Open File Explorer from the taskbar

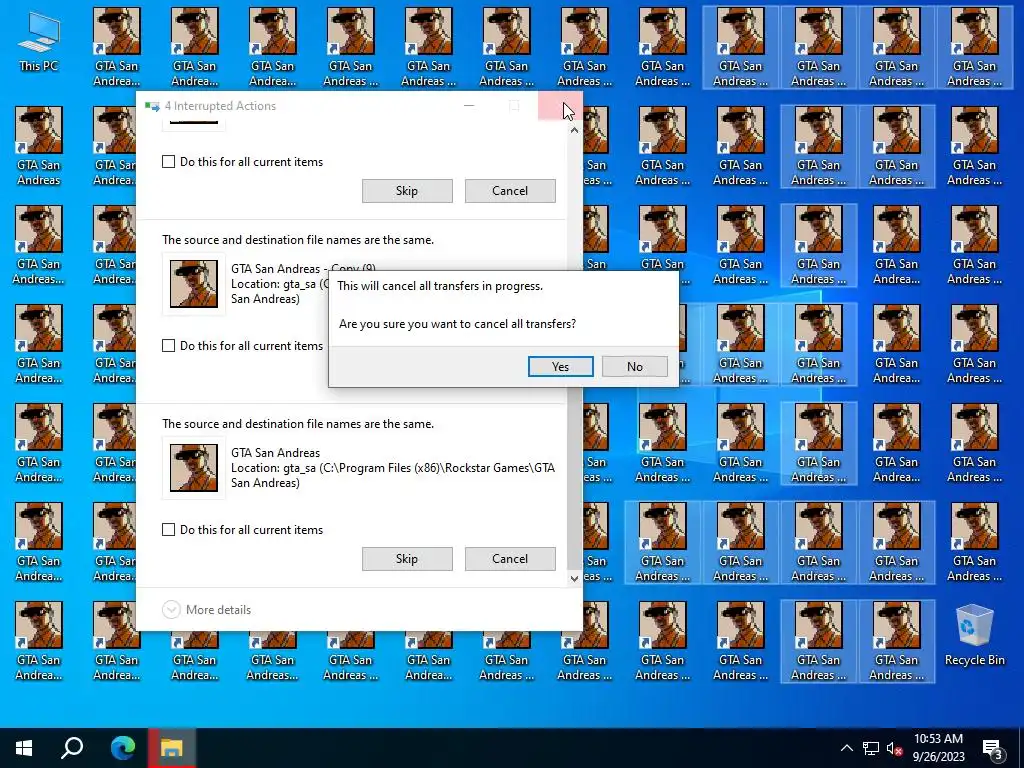(171, 748)
